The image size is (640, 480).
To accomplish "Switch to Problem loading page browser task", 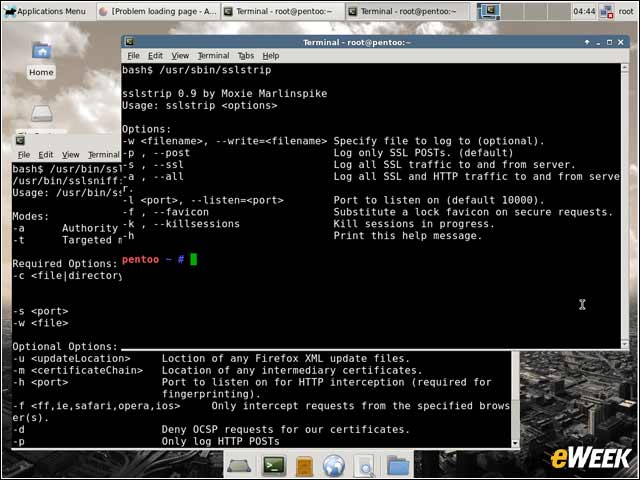I will 158,11.
